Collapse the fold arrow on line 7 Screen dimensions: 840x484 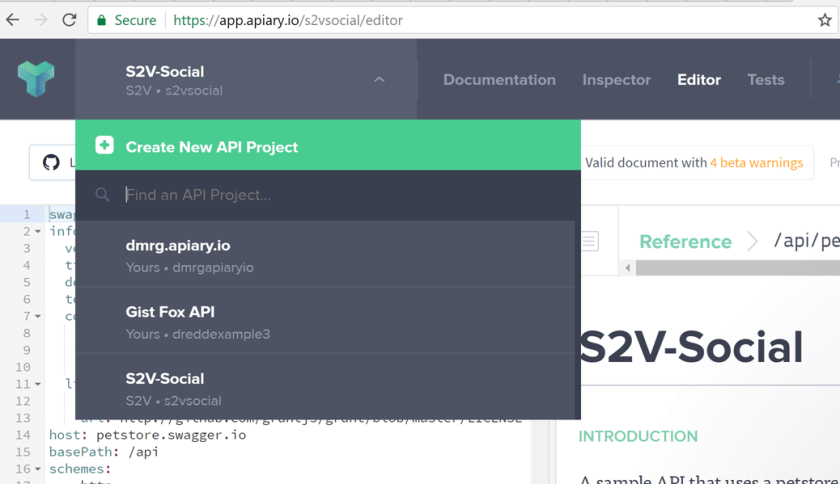[x=38, y=316]
